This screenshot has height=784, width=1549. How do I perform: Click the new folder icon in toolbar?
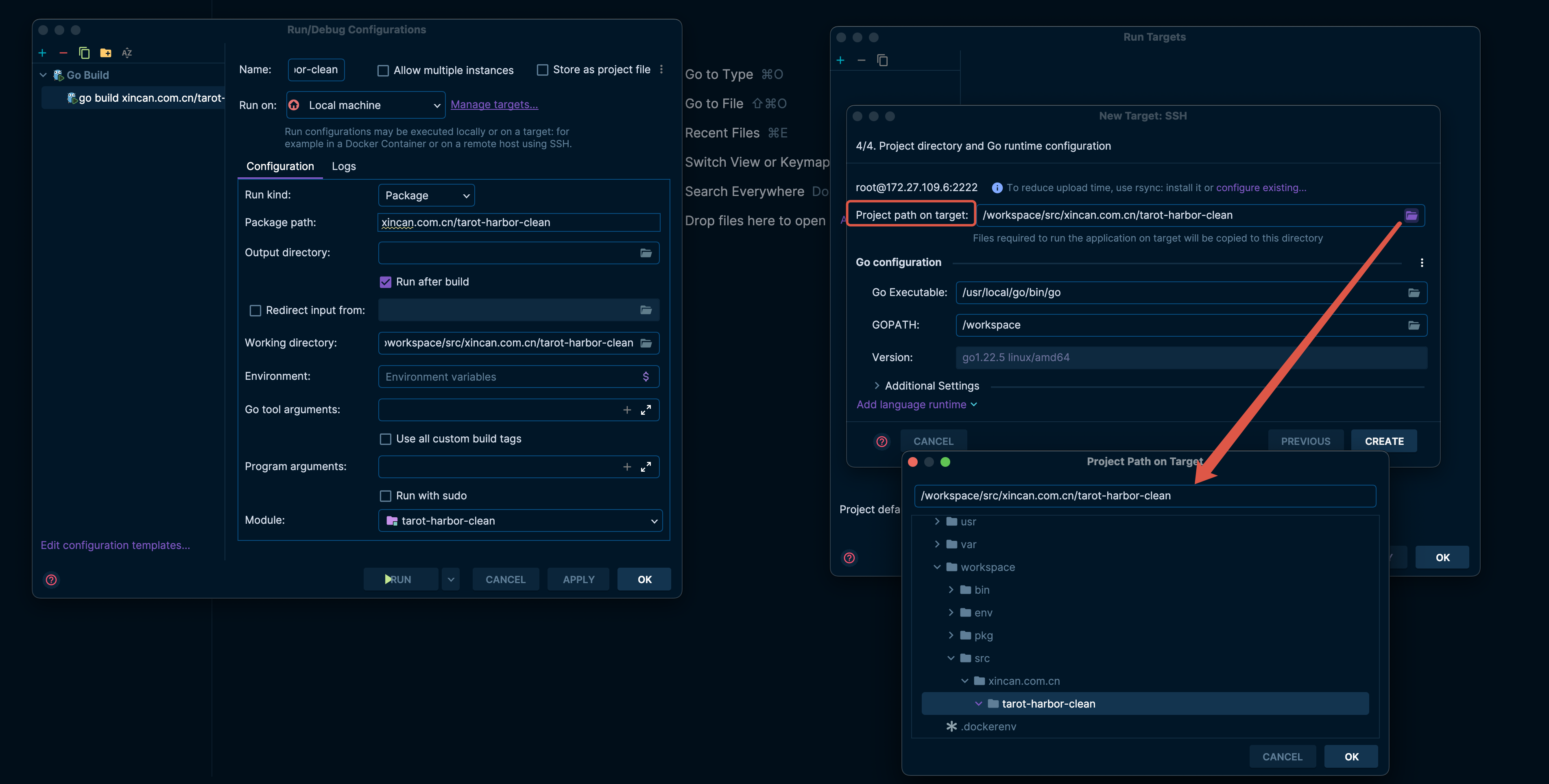pos(105,53)
